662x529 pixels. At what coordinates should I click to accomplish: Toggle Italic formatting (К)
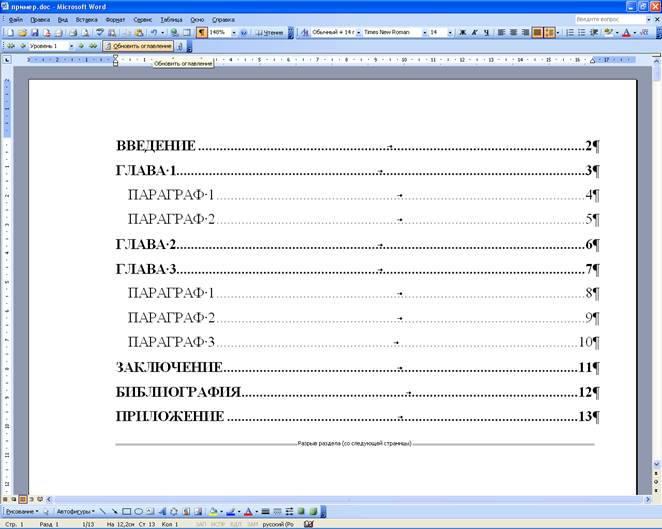click(474, 32)
